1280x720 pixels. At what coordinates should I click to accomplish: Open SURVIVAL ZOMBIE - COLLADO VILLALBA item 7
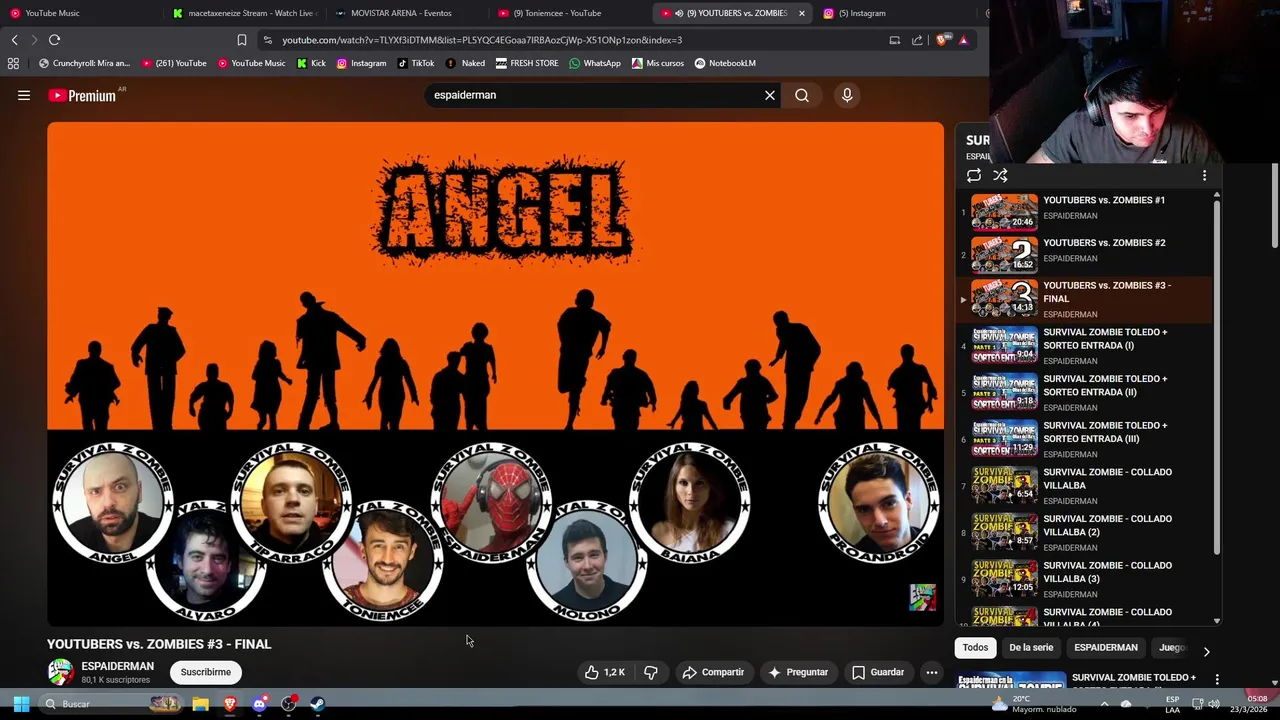point(1085,486)
